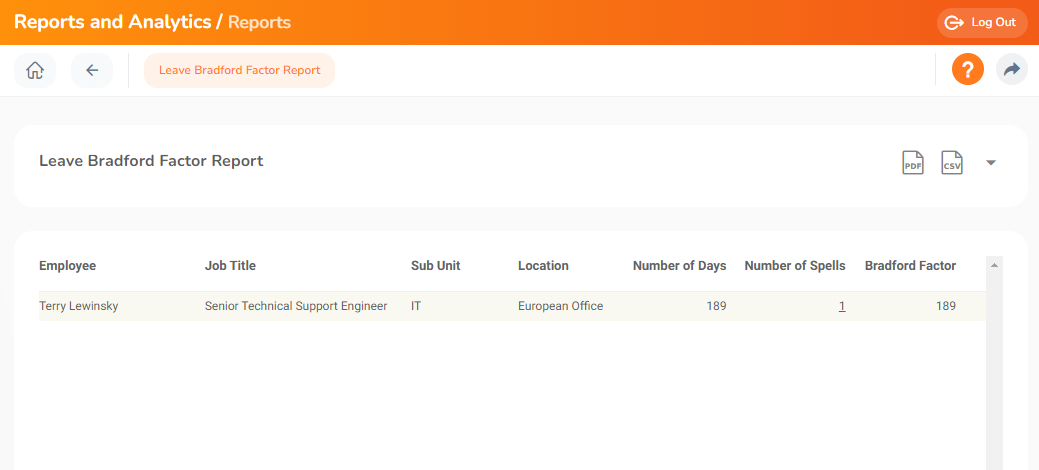The height and width of the screenshot is (470, 1039).
Task: Click the Reports breadcrumb
Action: click(259, 23)
